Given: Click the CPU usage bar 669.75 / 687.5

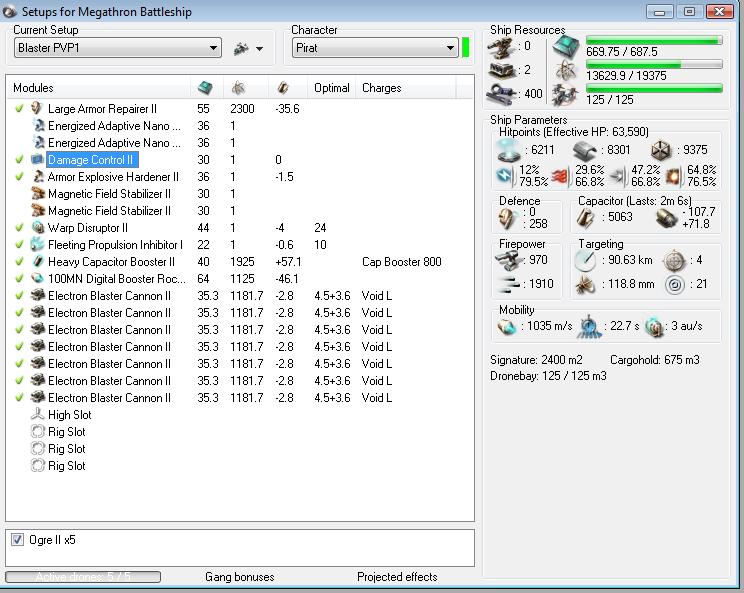Looking at the screenshot, I should coord(654,41).
